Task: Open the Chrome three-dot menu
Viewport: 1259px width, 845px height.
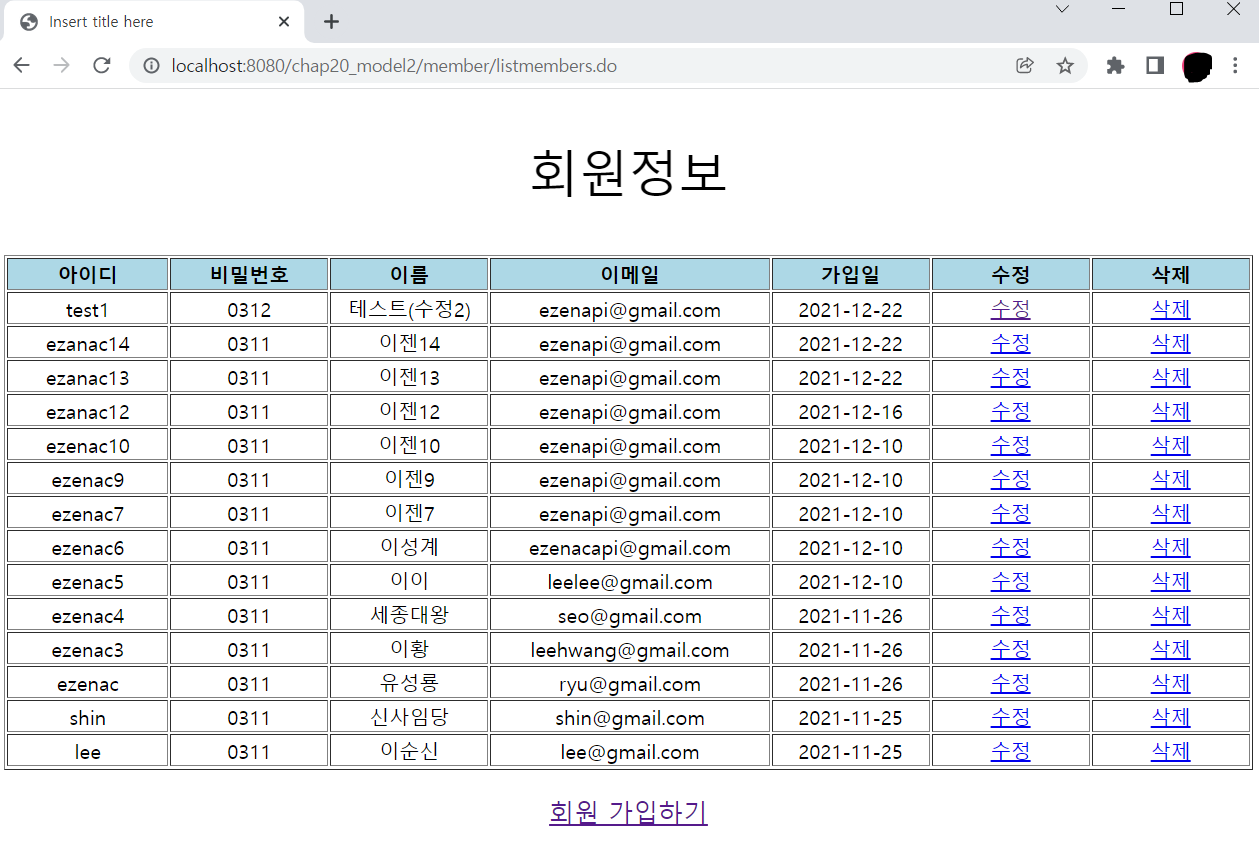Action: tap(1236, 66)
